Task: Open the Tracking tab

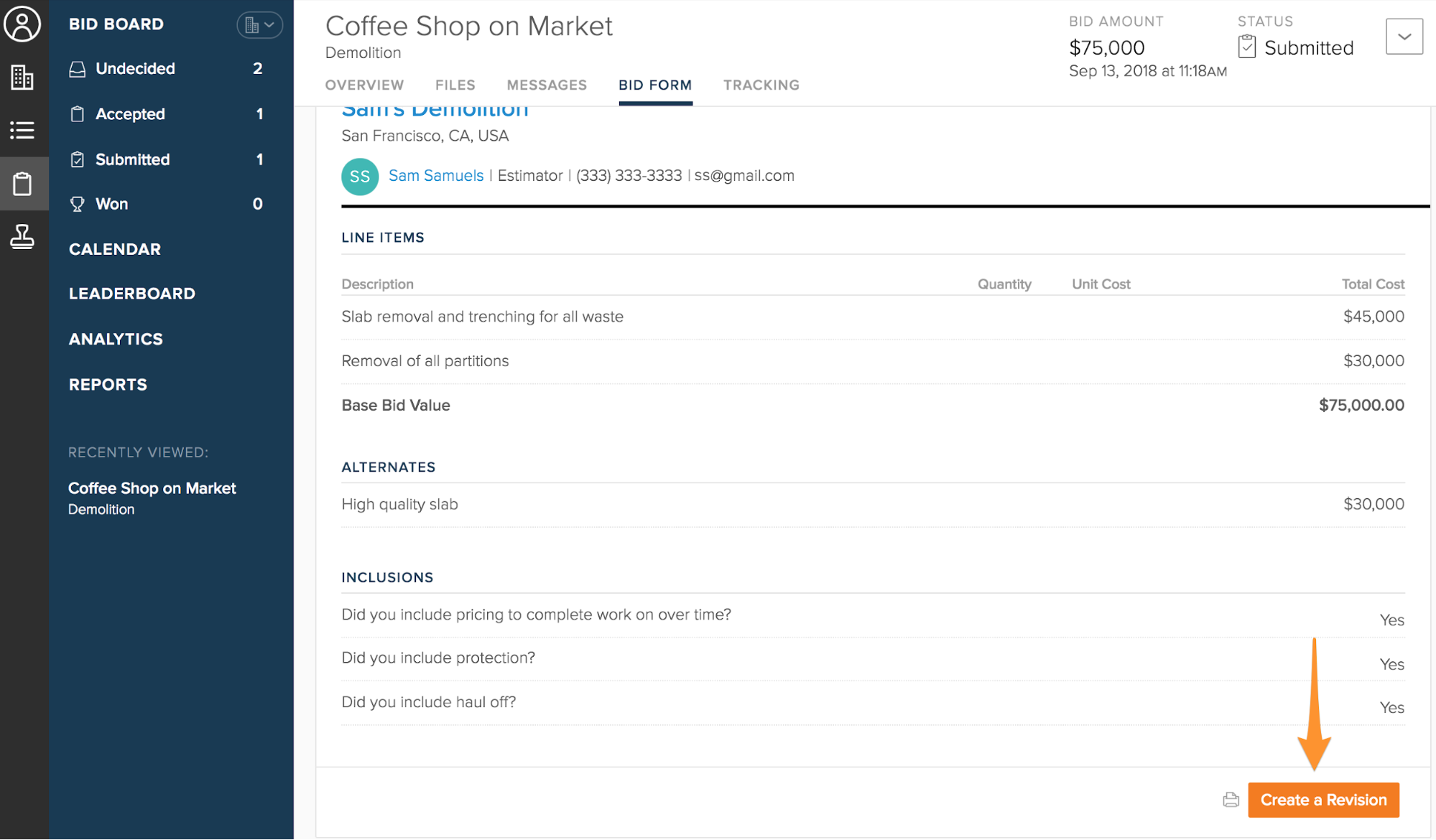Action: click(761, 85)
